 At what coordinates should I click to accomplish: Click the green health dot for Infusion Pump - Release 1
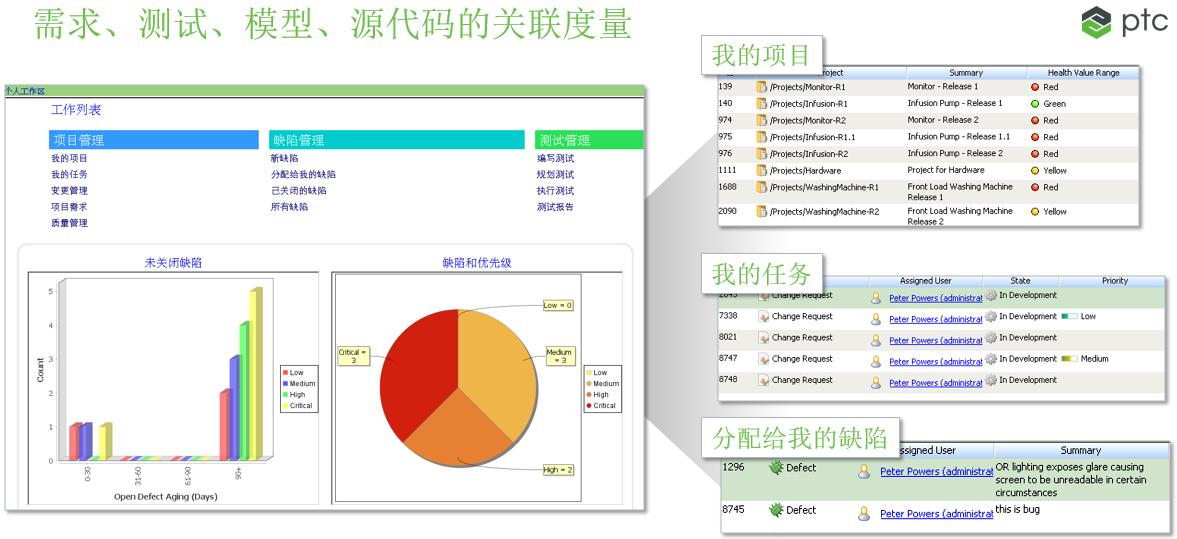(x=1036, y=104)
